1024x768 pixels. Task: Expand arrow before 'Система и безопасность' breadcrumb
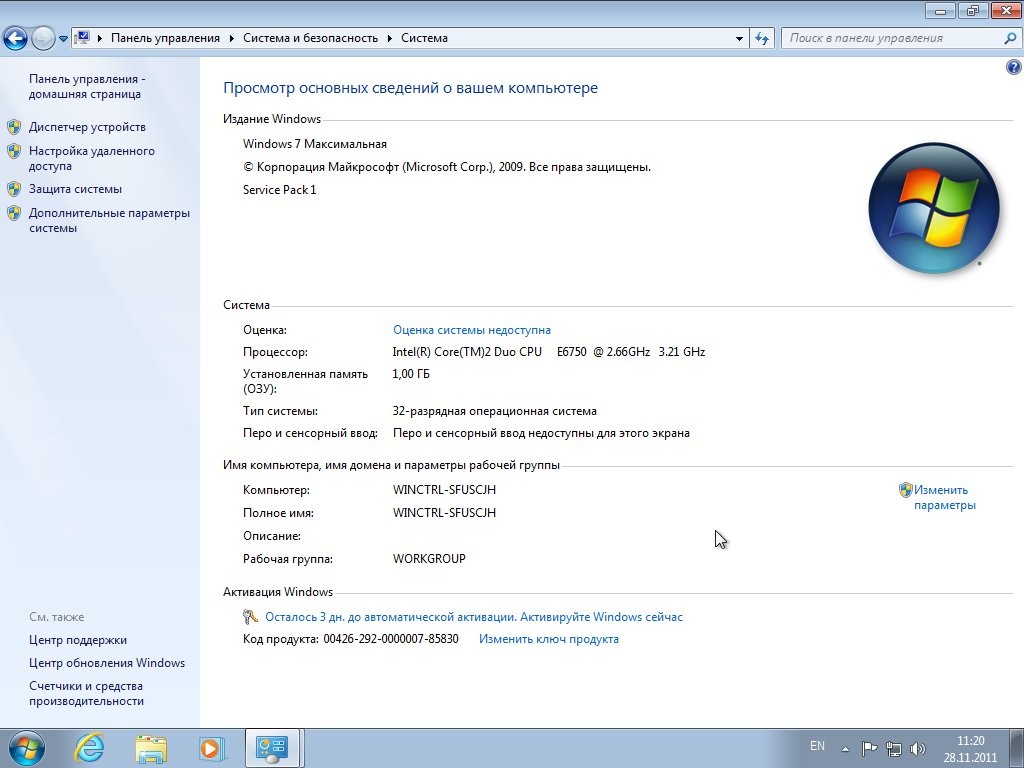(232, 38)
